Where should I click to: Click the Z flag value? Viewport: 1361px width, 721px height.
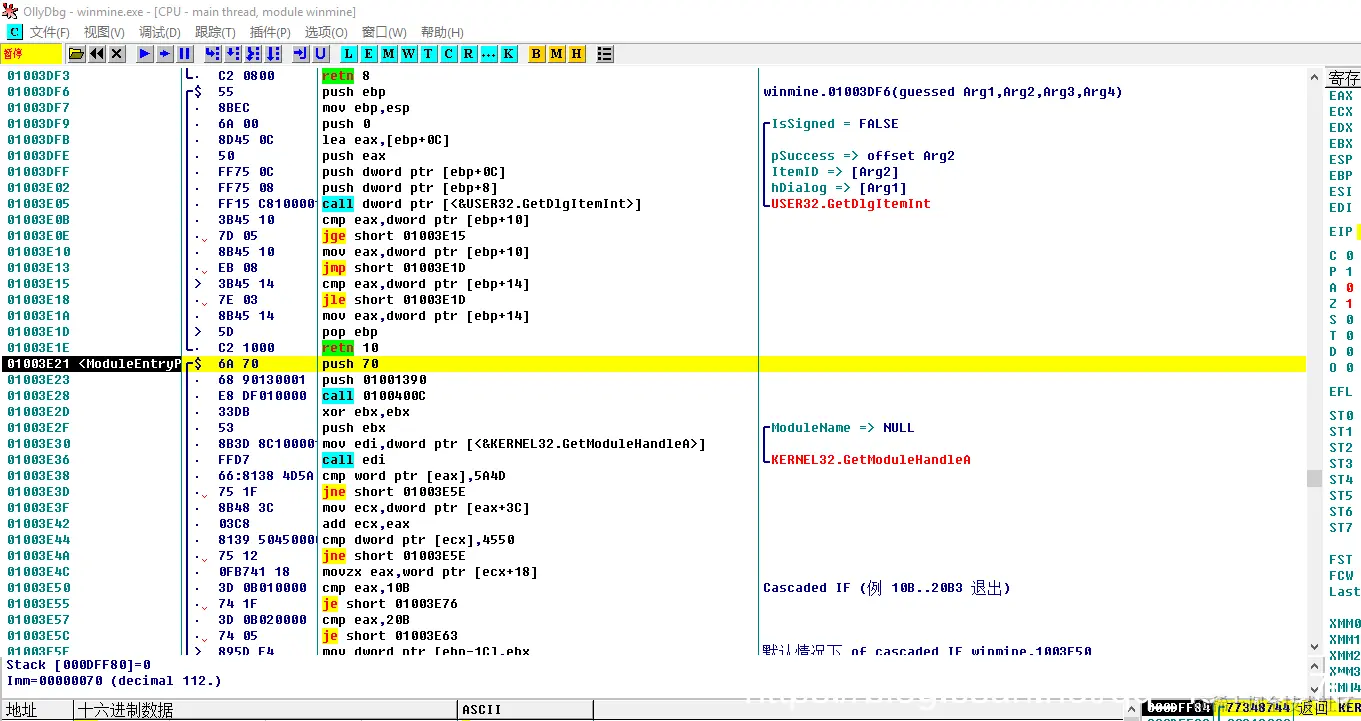pyautogui.click(x=1349, y=304)
